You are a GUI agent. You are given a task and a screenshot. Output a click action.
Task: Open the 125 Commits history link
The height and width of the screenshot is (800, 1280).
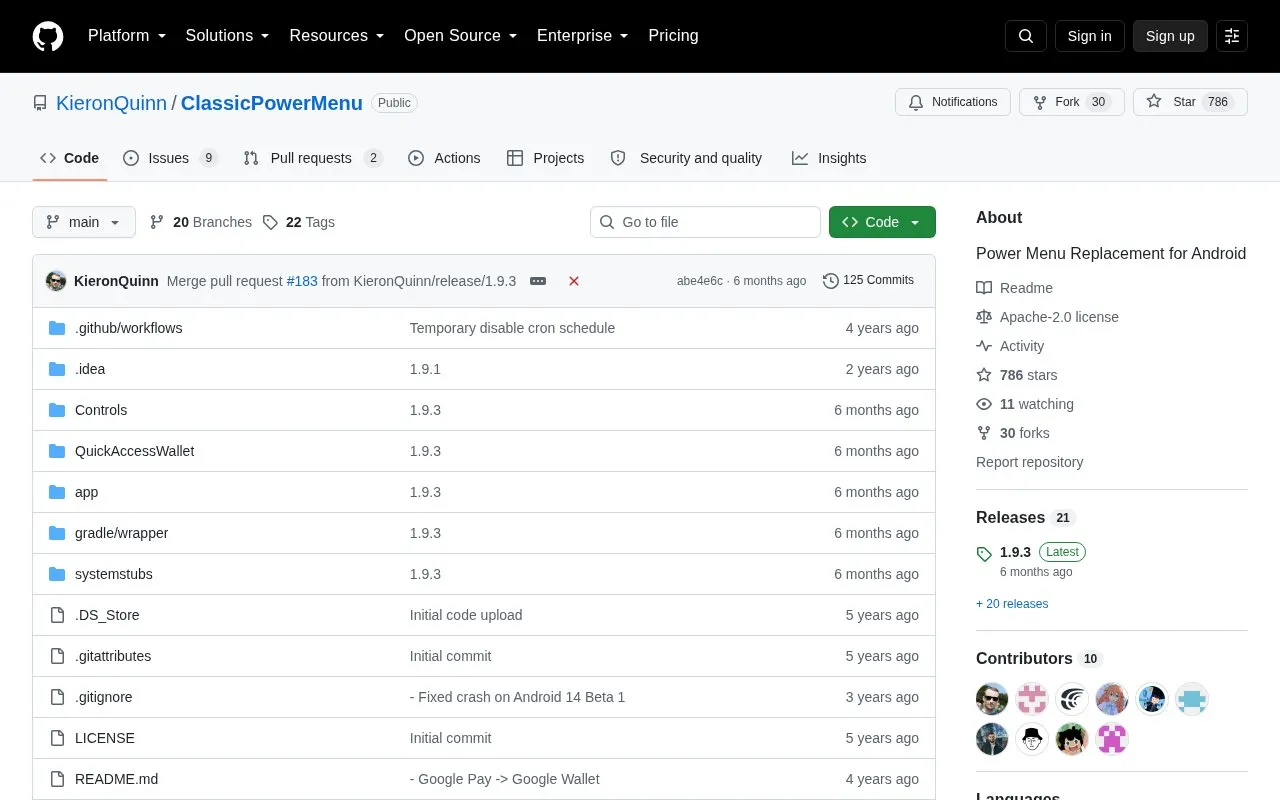tap(868, 281)
